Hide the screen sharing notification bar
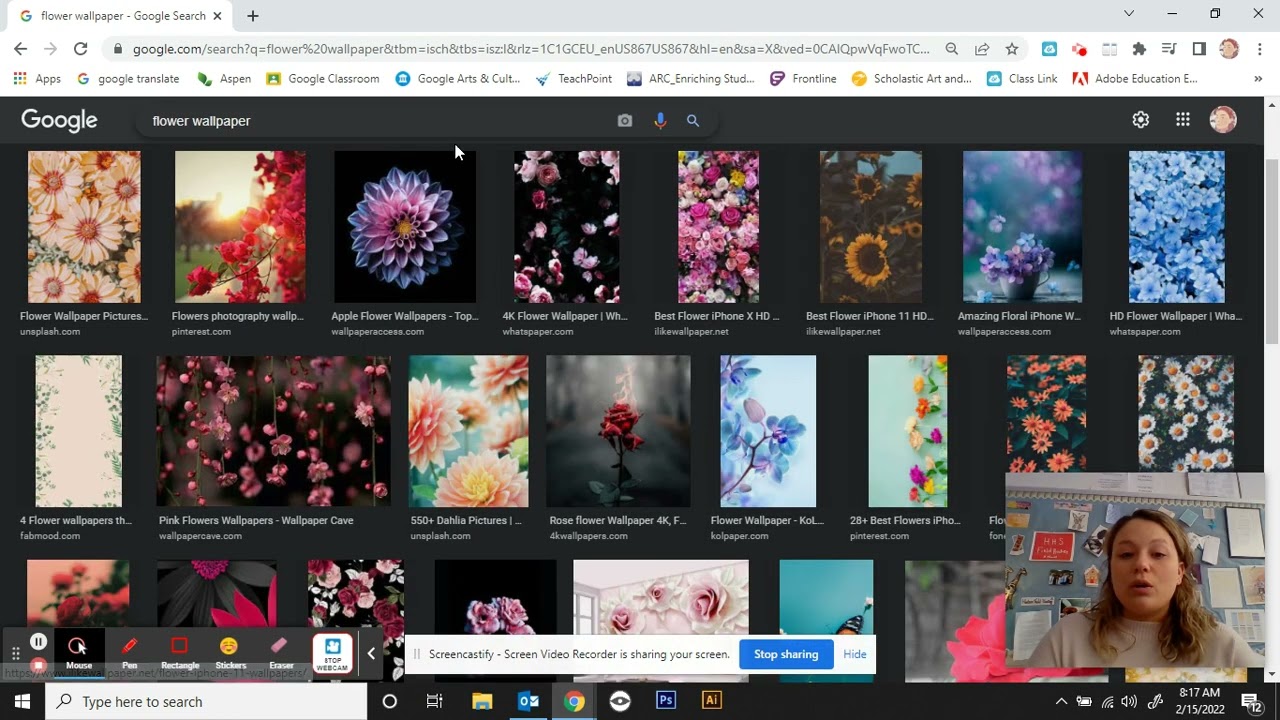This screenshot has width=1280, height=720. coord(855,654)
